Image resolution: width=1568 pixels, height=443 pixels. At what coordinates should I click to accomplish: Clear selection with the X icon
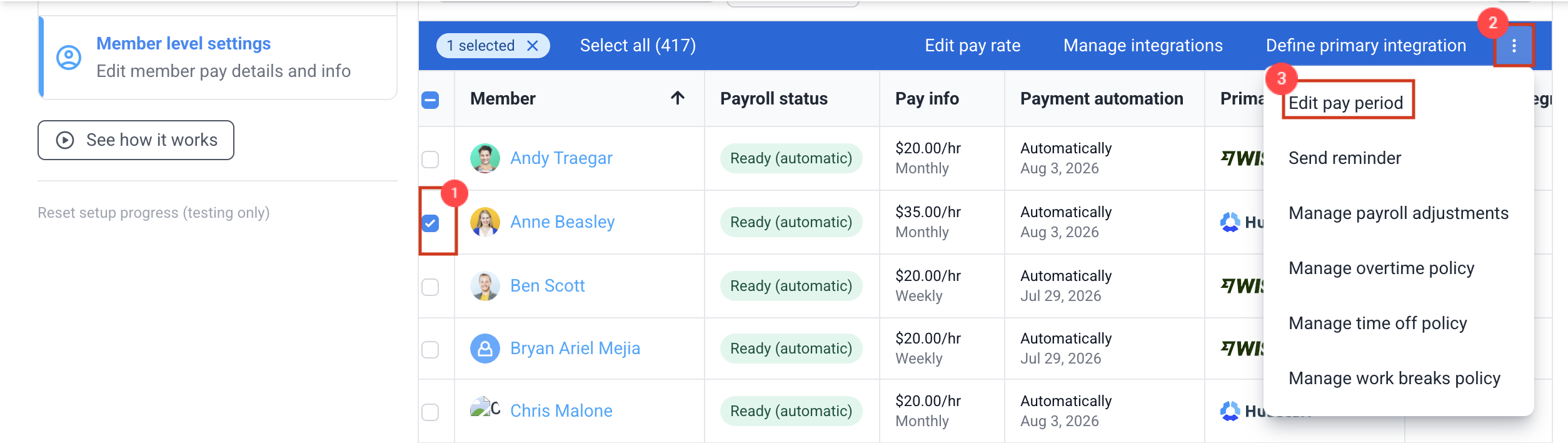coord(533,46)
